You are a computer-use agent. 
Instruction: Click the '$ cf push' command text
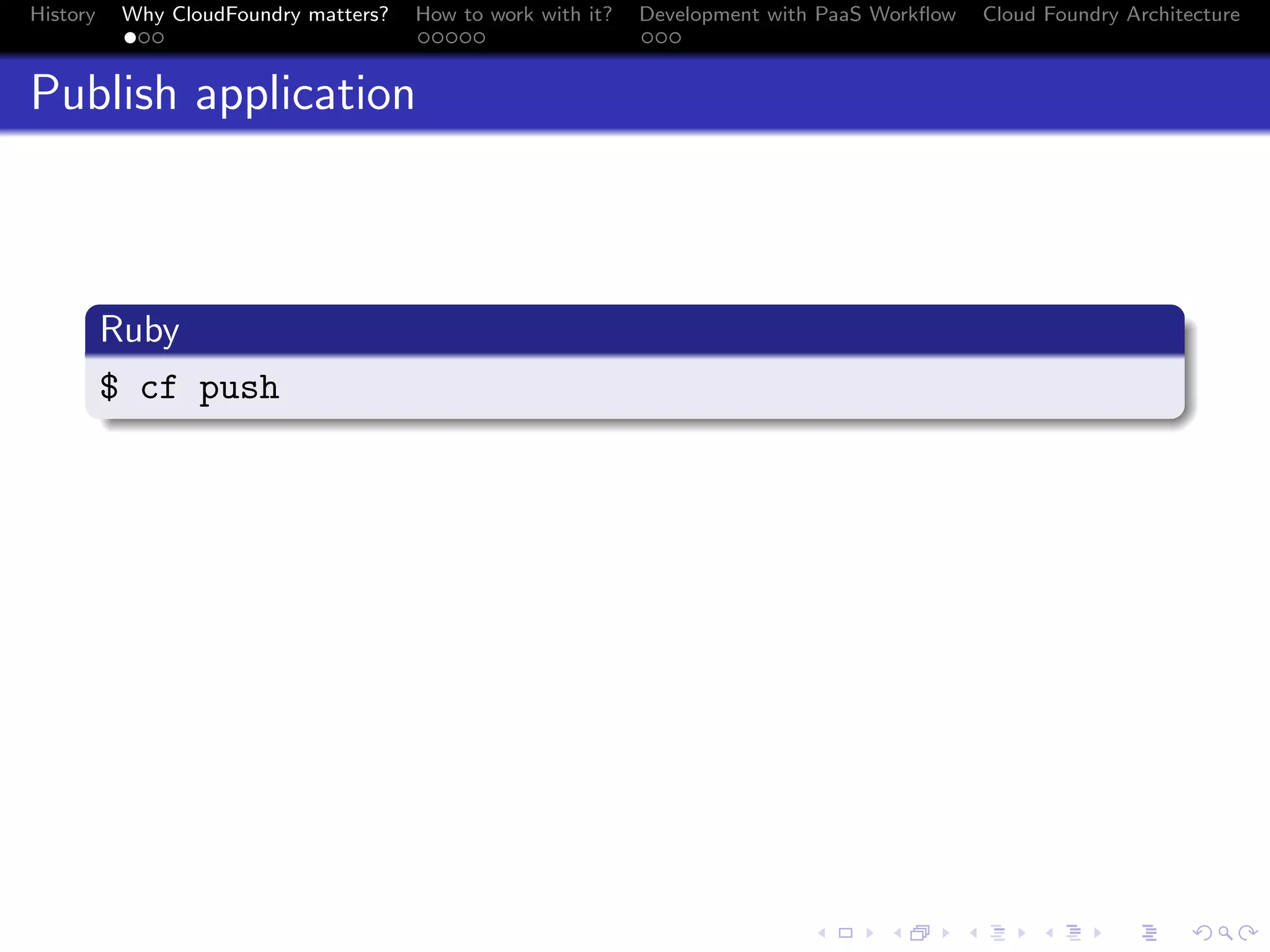click(190, 389)
